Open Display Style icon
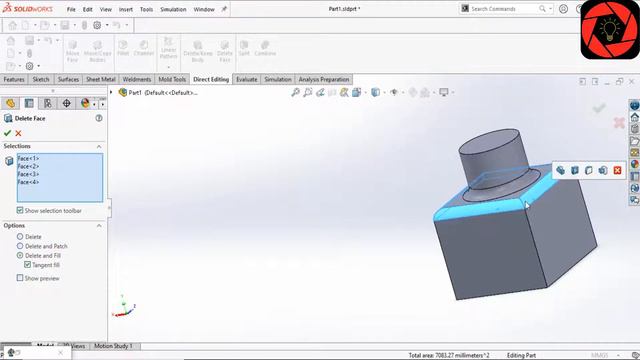 [376, 93]
